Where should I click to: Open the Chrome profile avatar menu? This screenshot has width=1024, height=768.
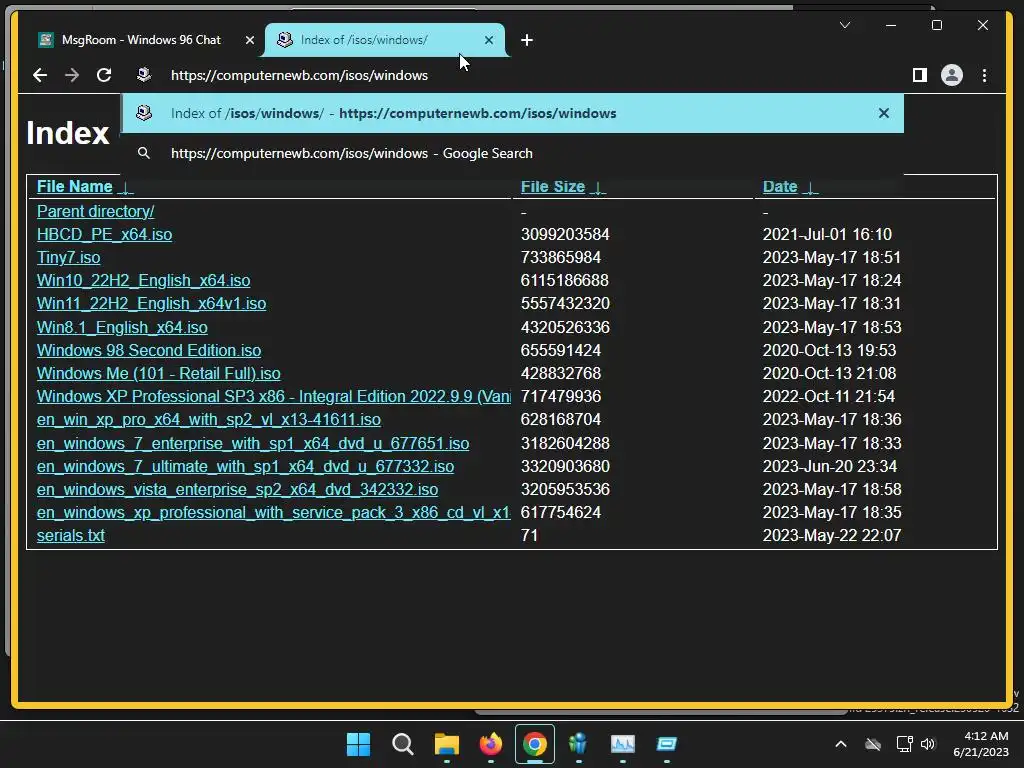pos(952,75)
